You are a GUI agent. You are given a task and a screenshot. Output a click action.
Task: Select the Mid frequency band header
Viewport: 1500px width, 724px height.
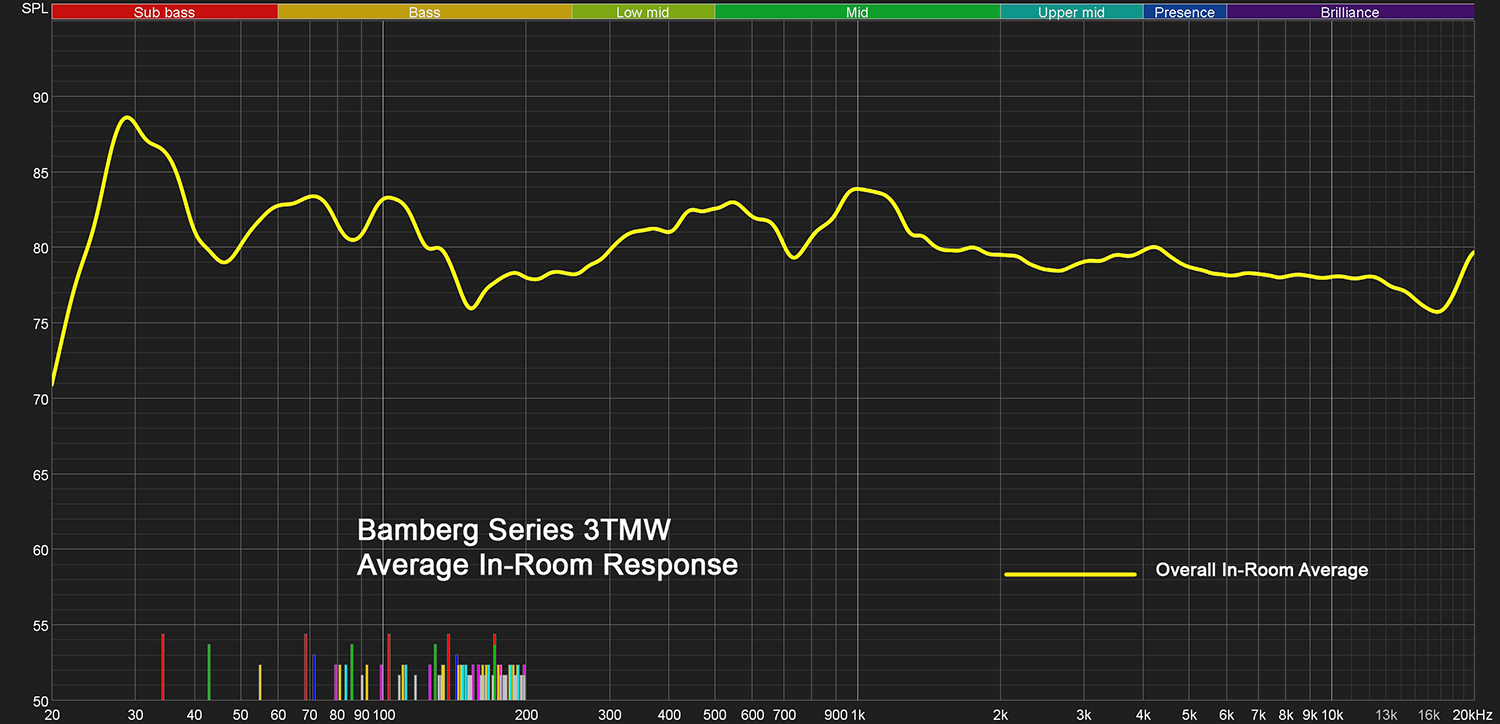pyautogui.click(x=857, y=13)
